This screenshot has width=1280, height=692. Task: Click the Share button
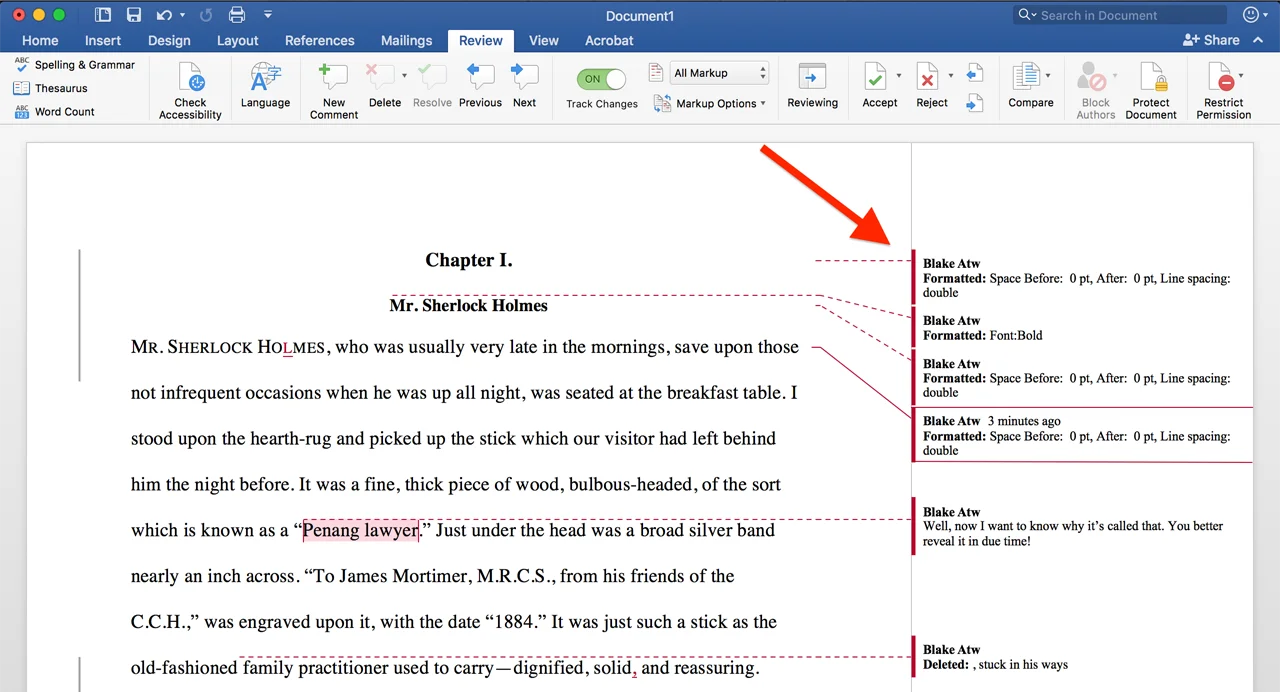(1211, 41)
